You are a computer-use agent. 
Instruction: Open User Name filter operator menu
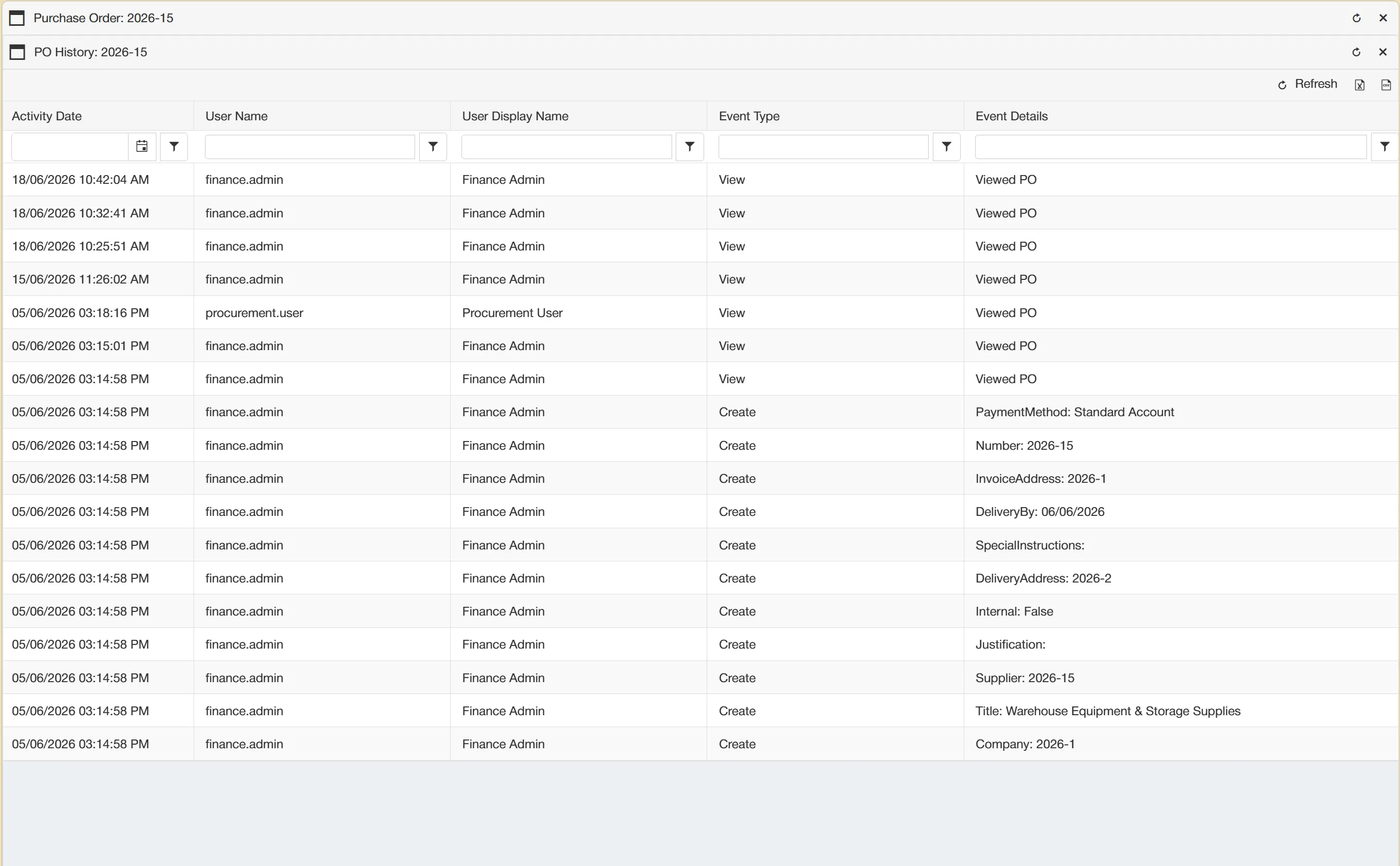point(433,147)
